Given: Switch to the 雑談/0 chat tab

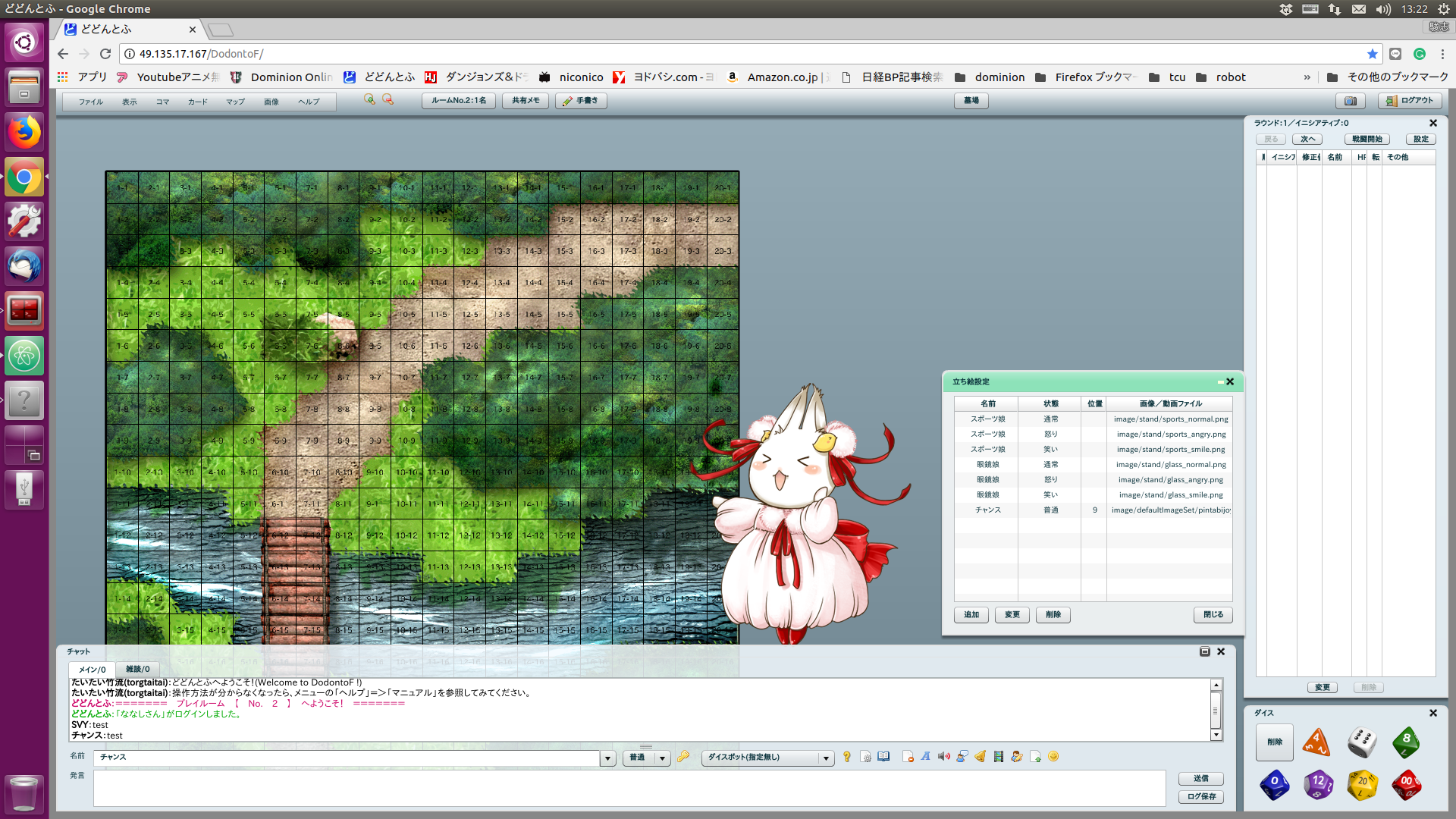Looking at the screenshot, I should (x=137, y=669).
